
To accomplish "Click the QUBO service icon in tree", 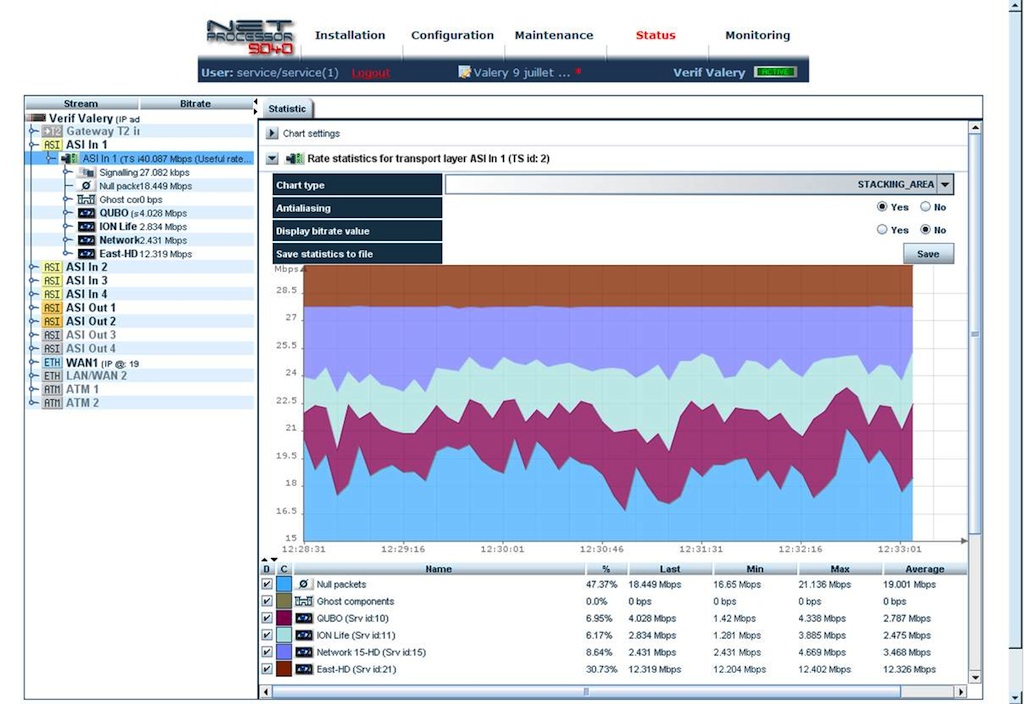I will pyautogui.click(x=86, y=213).
